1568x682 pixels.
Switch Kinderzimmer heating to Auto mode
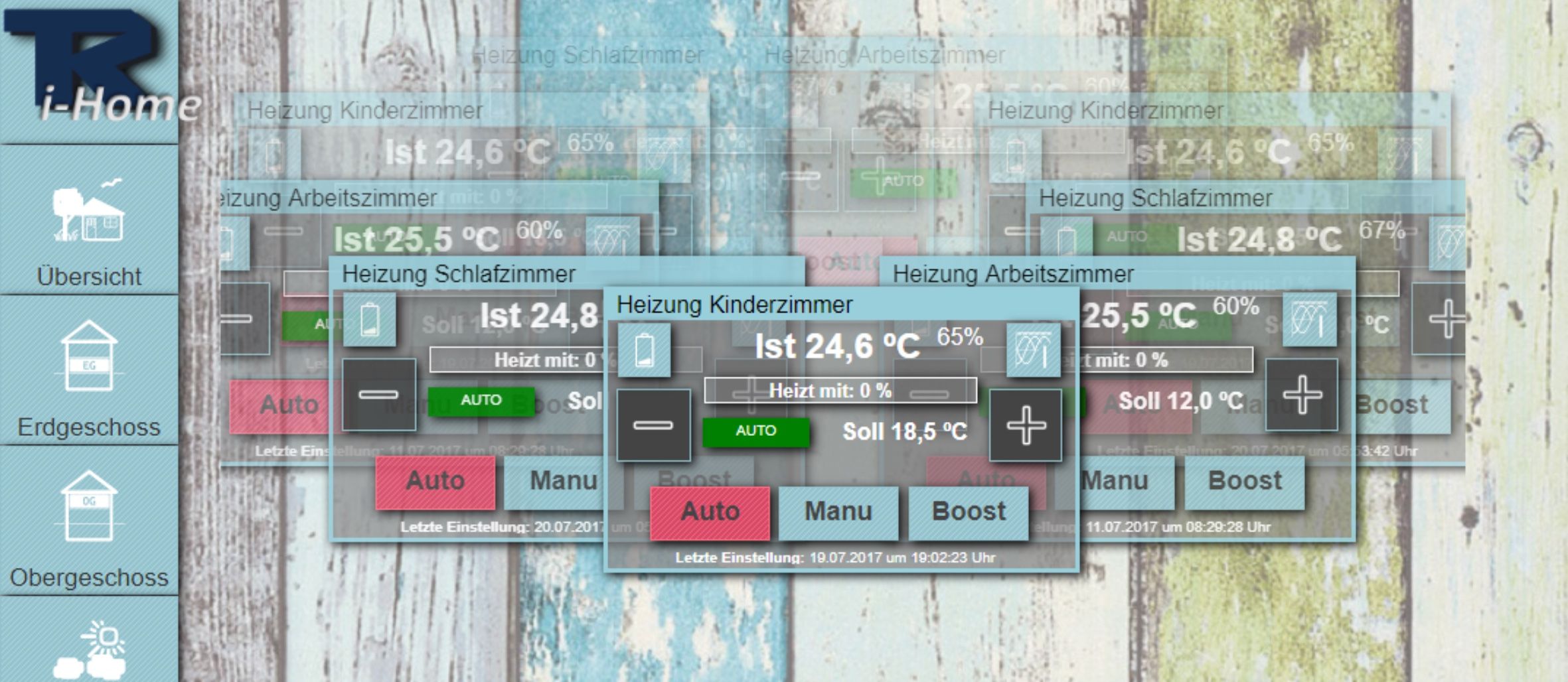click(x=710, y=512)
